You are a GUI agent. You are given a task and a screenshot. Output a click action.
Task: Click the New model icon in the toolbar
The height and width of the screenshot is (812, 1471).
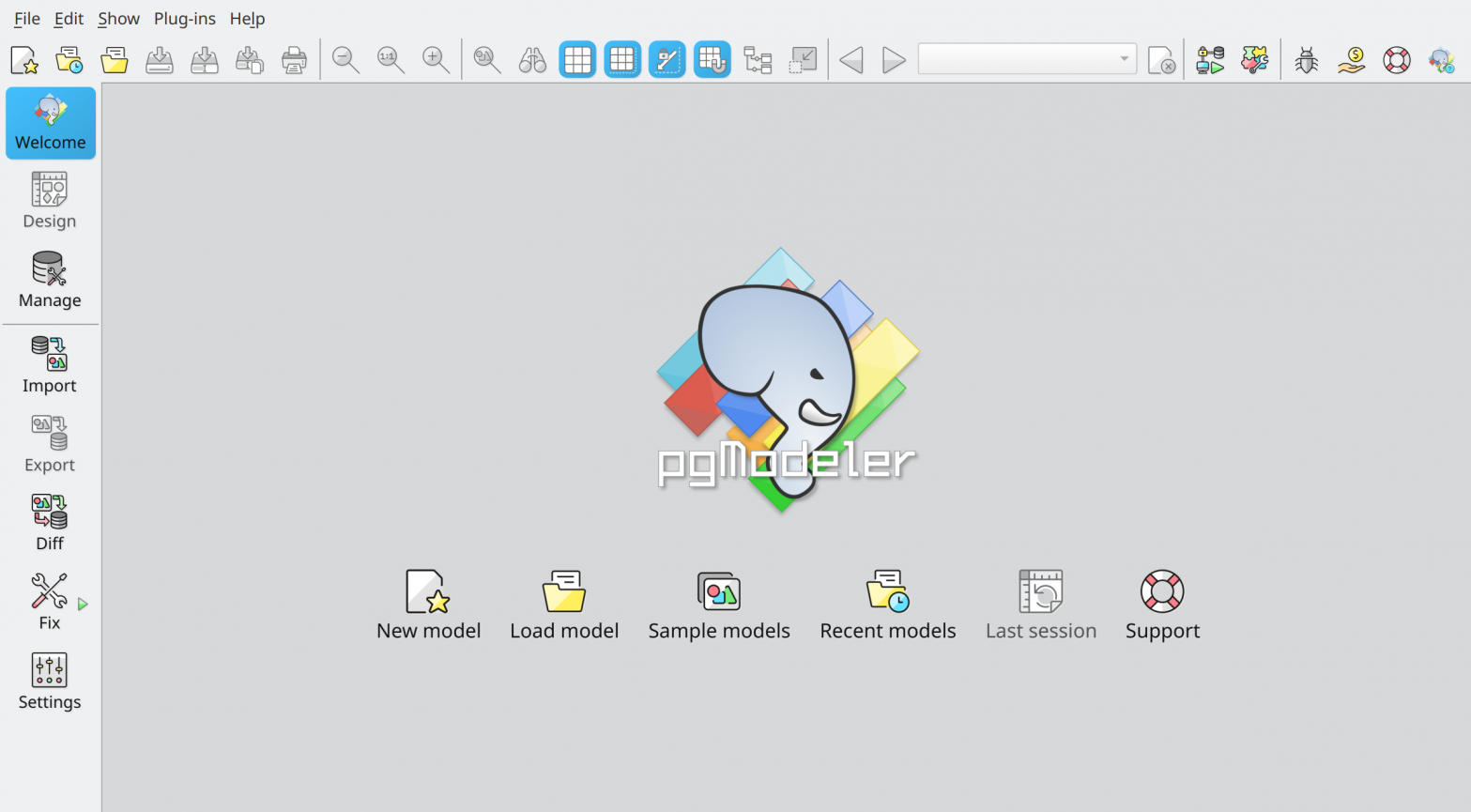tap(24, 60)
